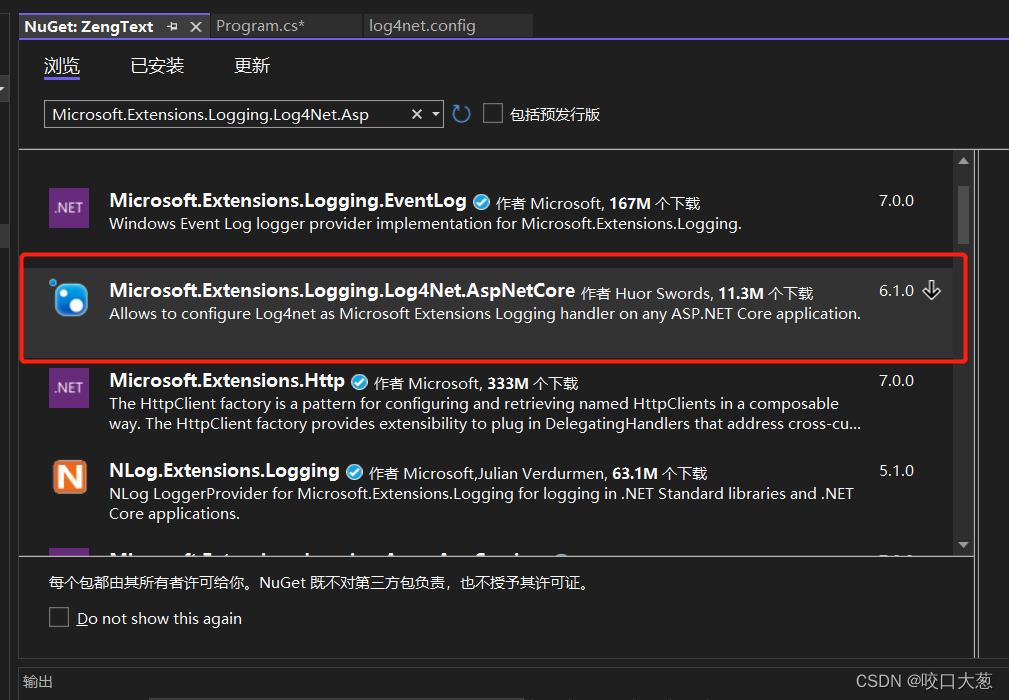The image size is (1009, 700).
Task: Click the 63.1M download count text
Action: (x=634, y=474)
